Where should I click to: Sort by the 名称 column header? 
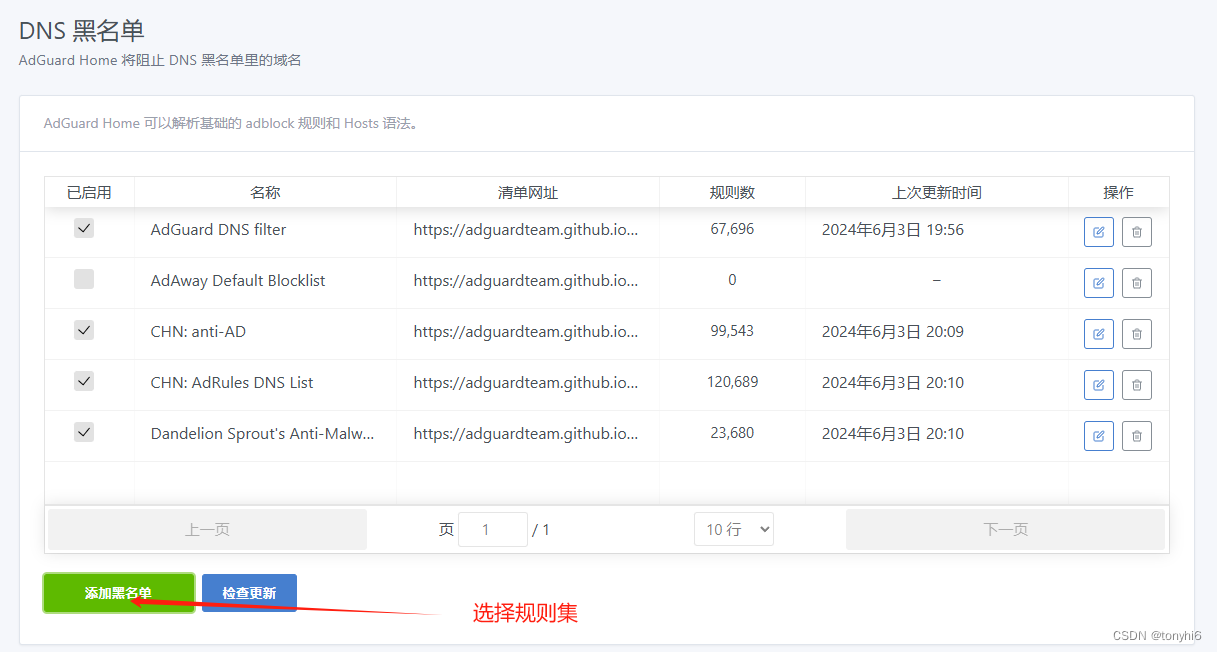pyautogui.click(x=265, y=193)
